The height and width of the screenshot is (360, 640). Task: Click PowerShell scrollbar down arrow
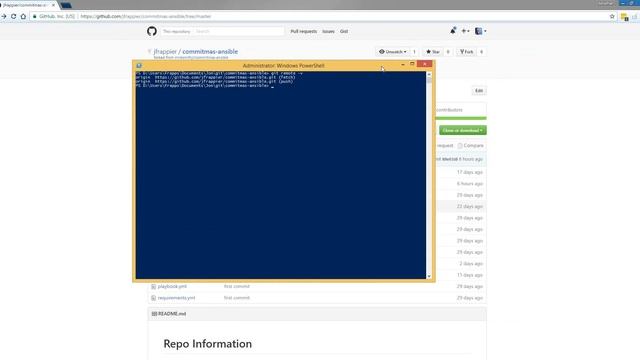[x=429, y=276]
